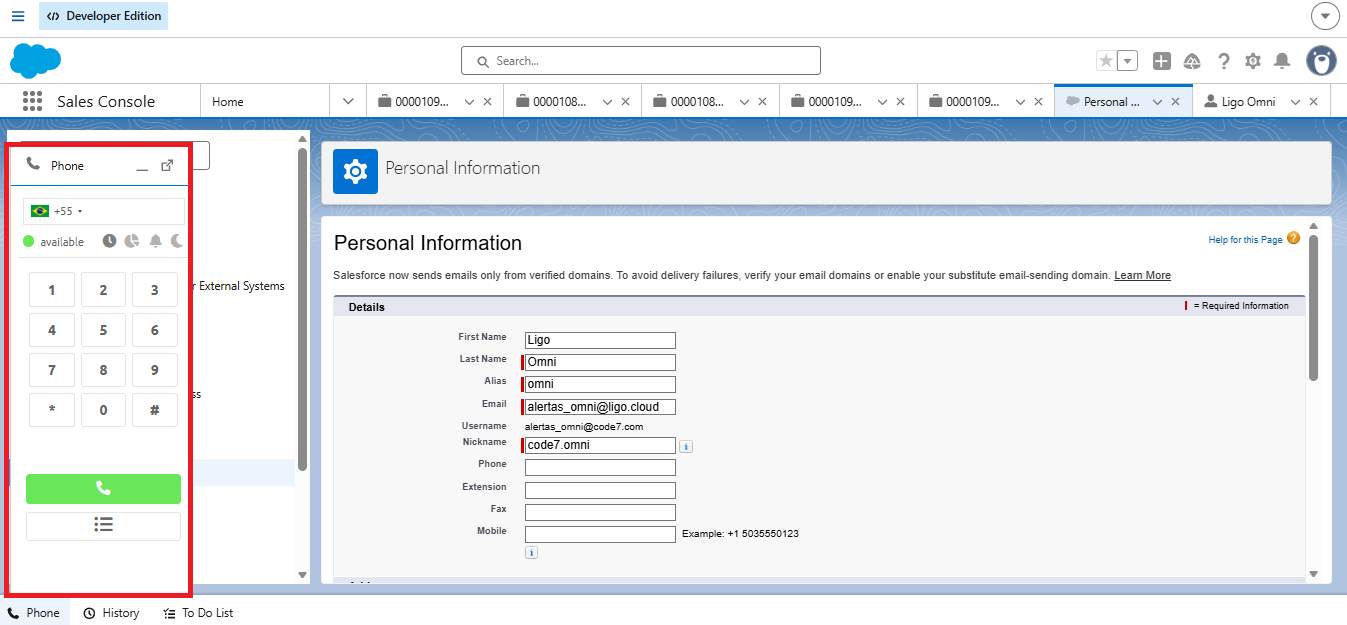This screenshot has height=625, width=1347.
Task: Minimize the Phone softphone panel
Action: tap(143, 167)
